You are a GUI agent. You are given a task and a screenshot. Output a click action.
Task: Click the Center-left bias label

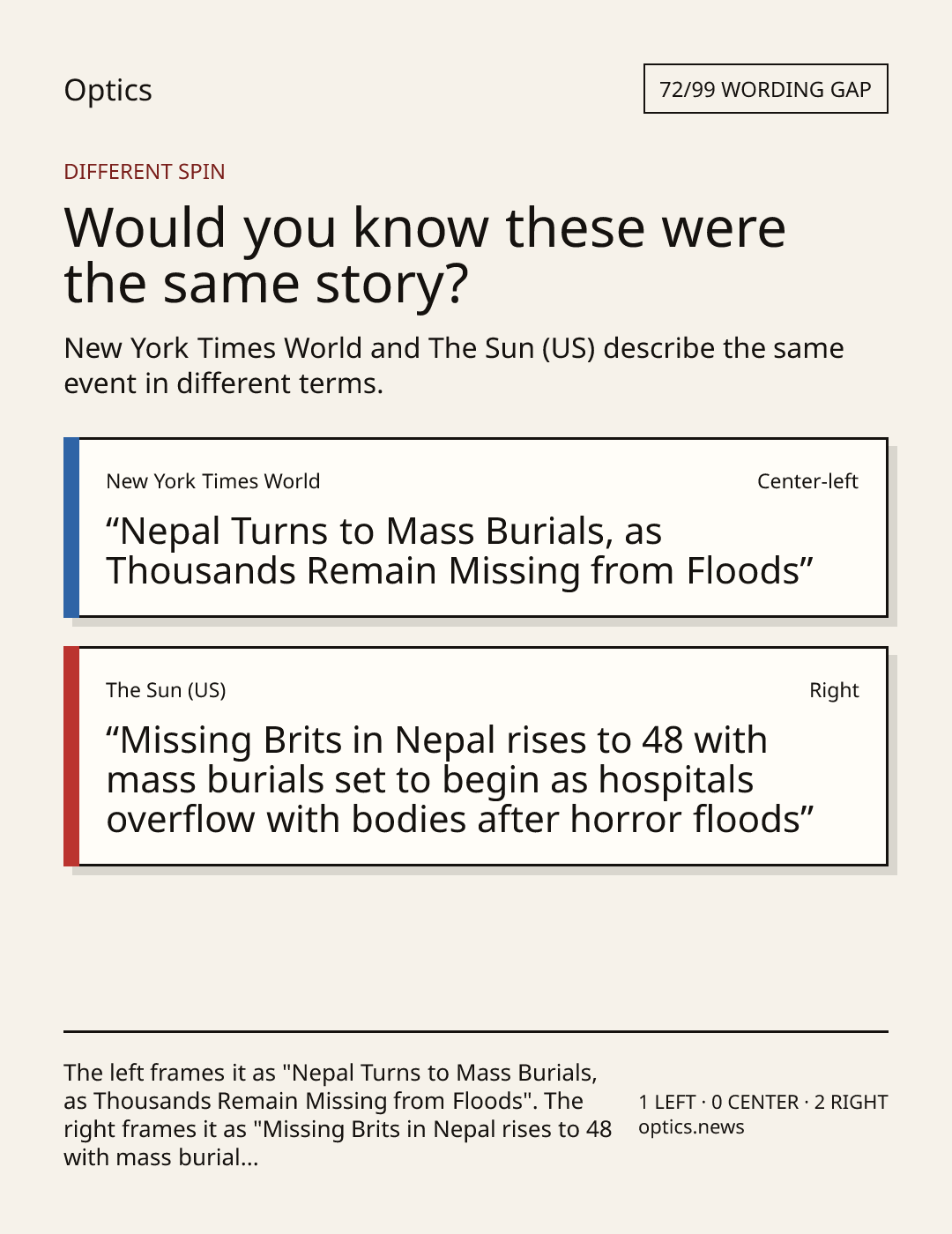[x=807, y=481]
